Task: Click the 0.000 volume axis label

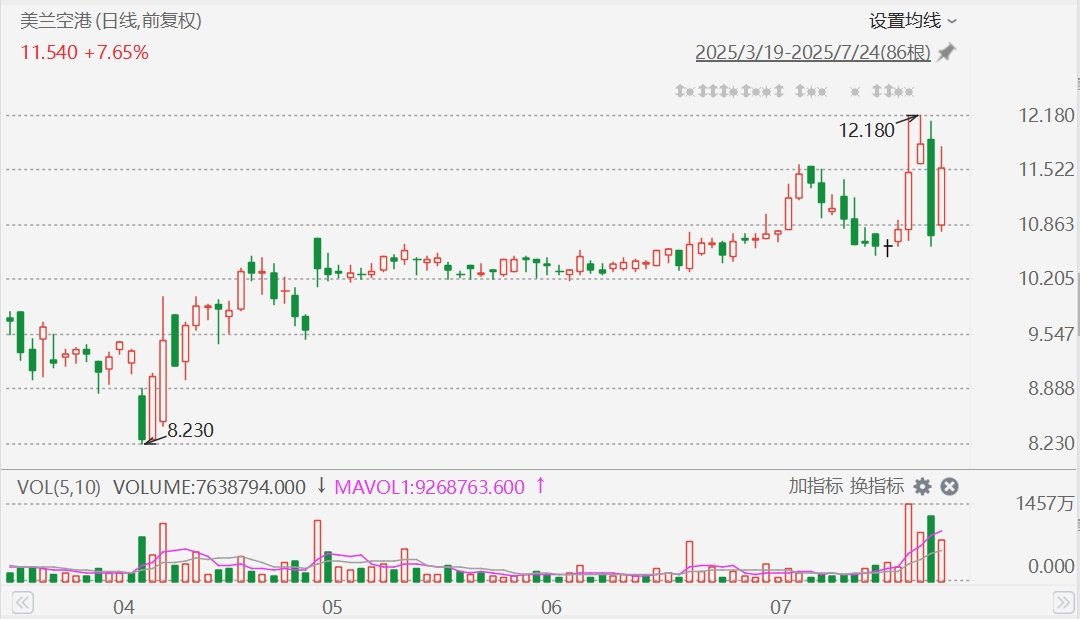Action: [1051, 566]
